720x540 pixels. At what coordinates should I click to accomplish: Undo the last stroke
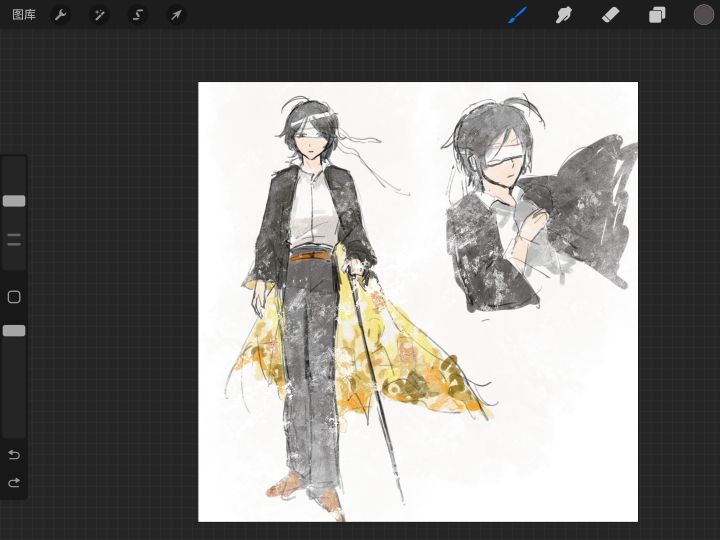click(14, 455)
